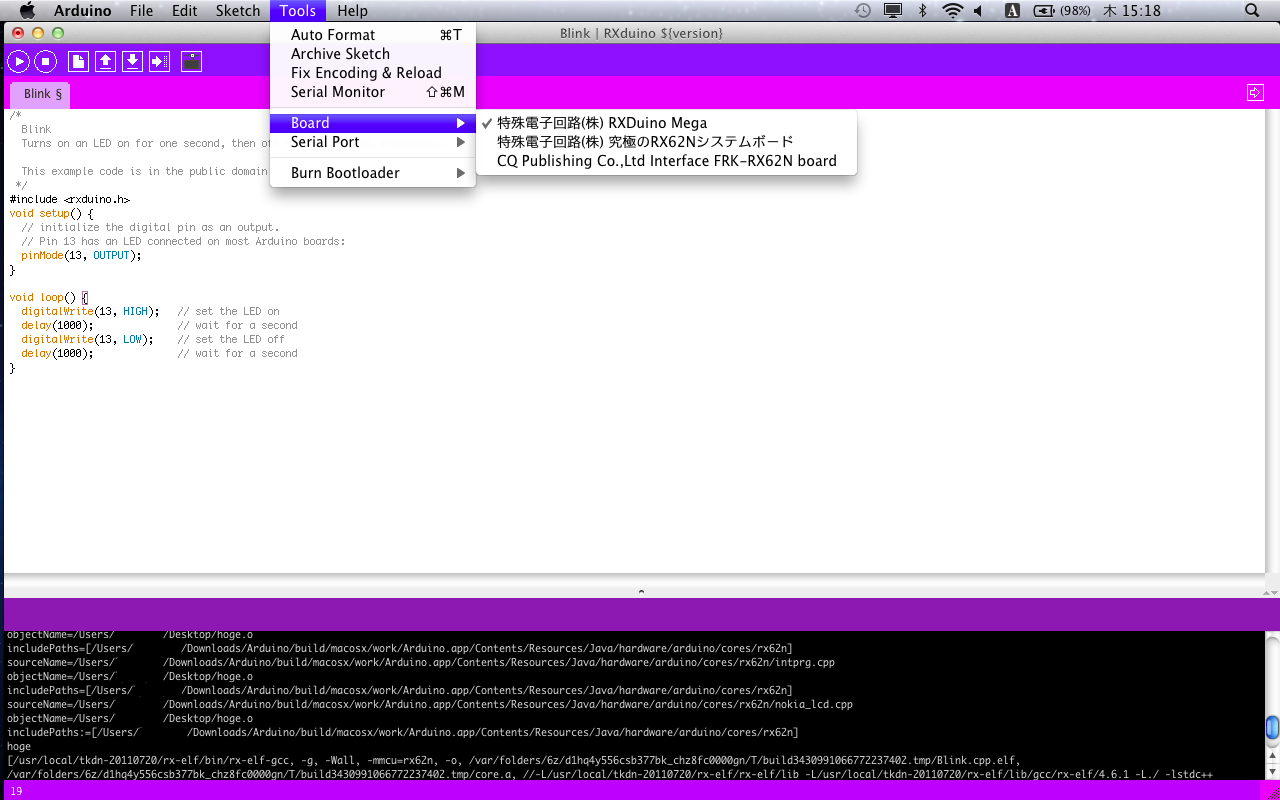Screen dimensions: 1280x800
Task: Click the Open sketch up-arrow icon
Action: tap(105, 62)
